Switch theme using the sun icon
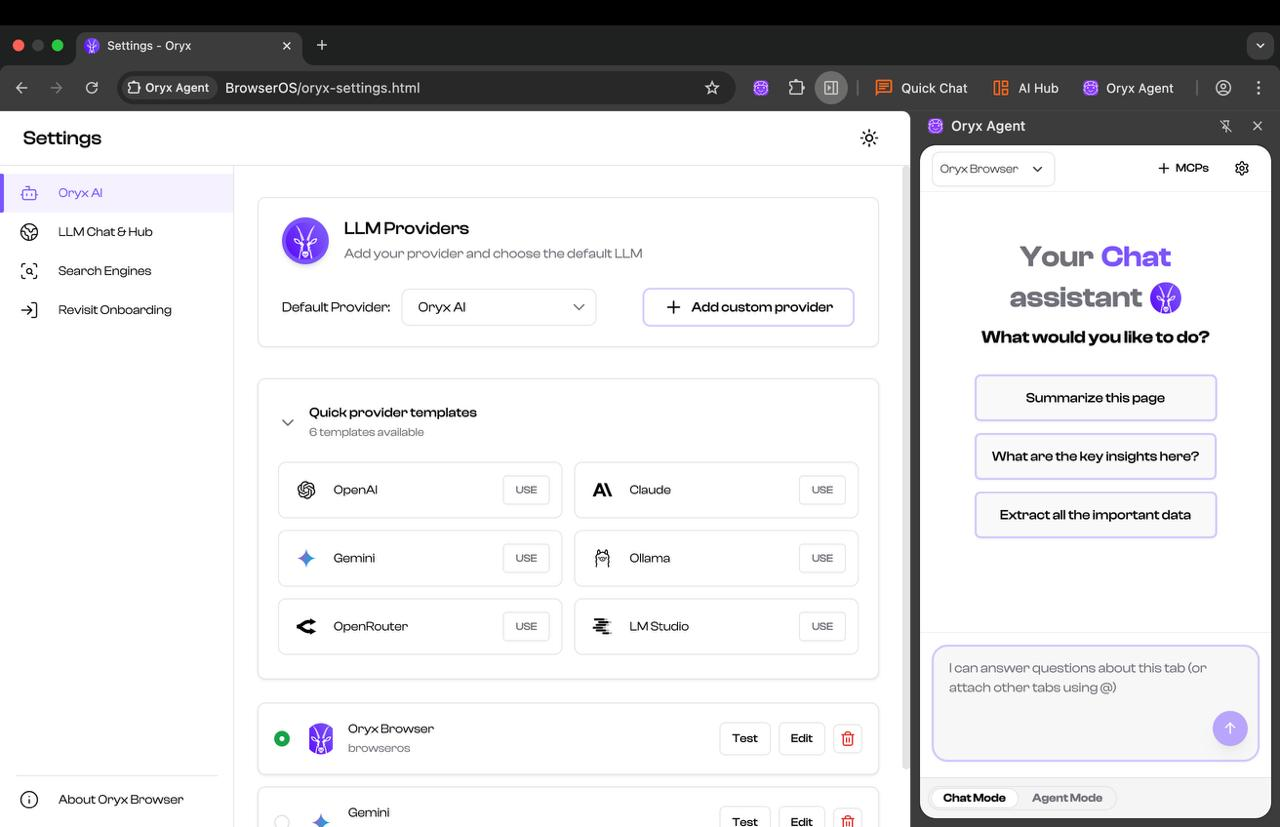Image resolution: width=1280 pixels, height=827 pixels. [x=869, y=138]
